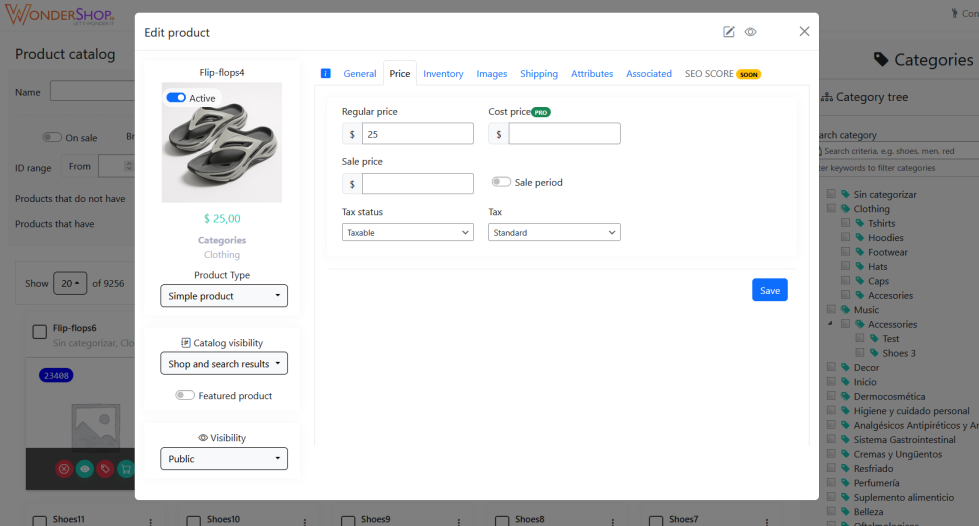This screenshot has width=979, height=526.
Task: Click the green cart icon on Flip-flops6 card
Action: [125, 468]
